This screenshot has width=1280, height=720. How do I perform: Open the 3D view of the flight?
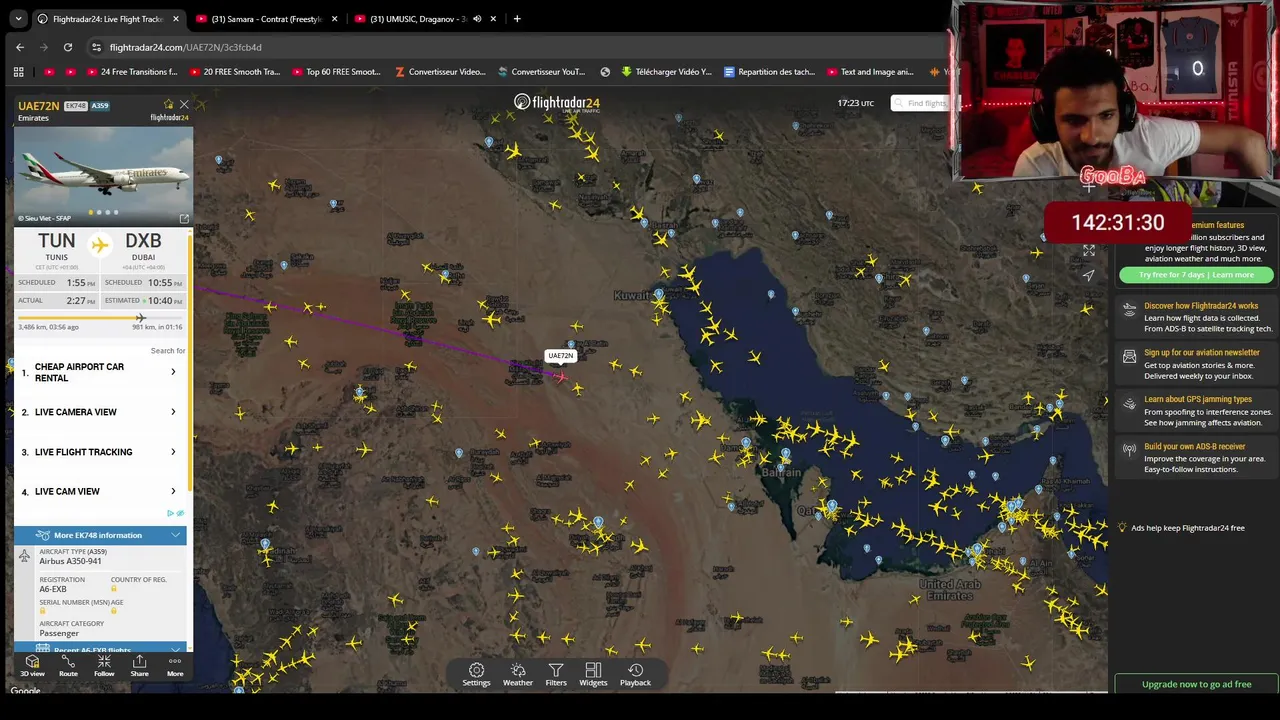[x=32, y=666]
